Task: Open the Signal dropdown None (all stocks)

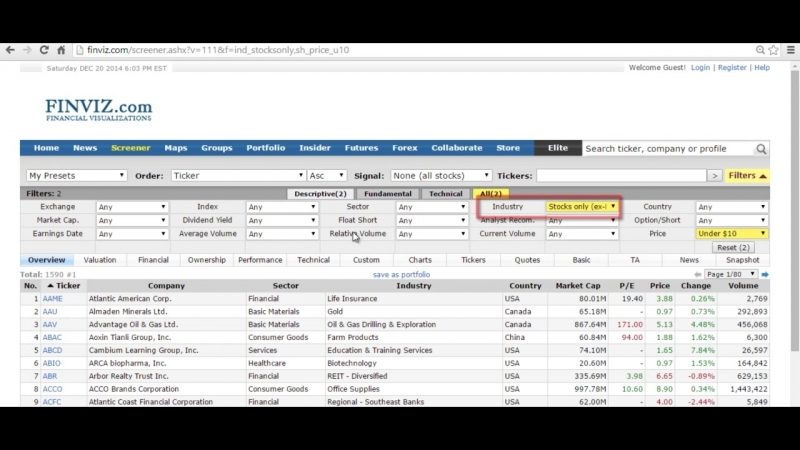Action: point(441,176)
